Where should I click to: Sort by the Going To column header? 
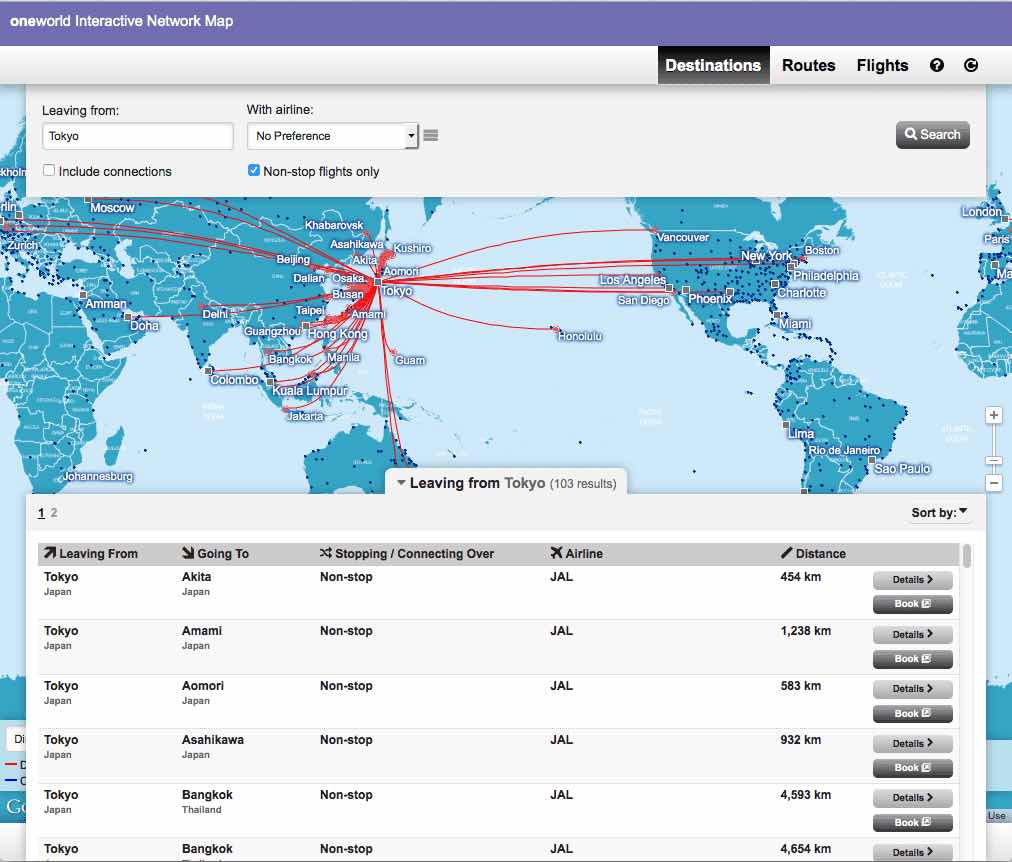pyautogui.click(x=216, y=554)
